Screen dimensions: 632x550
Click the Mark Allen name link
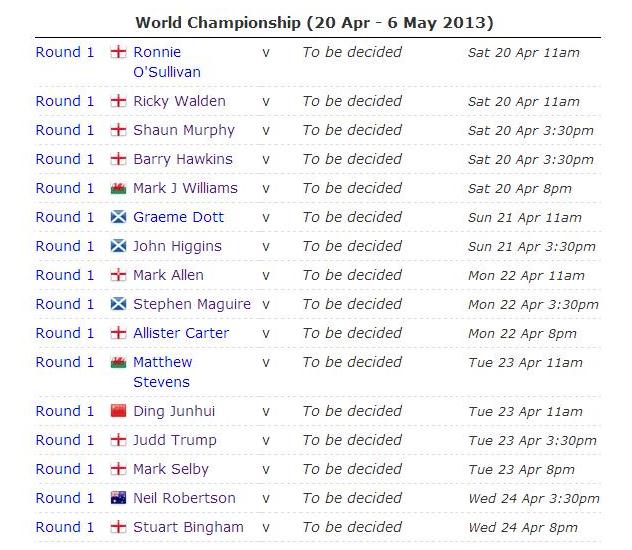pyautogui.click(x=168, y=275)
